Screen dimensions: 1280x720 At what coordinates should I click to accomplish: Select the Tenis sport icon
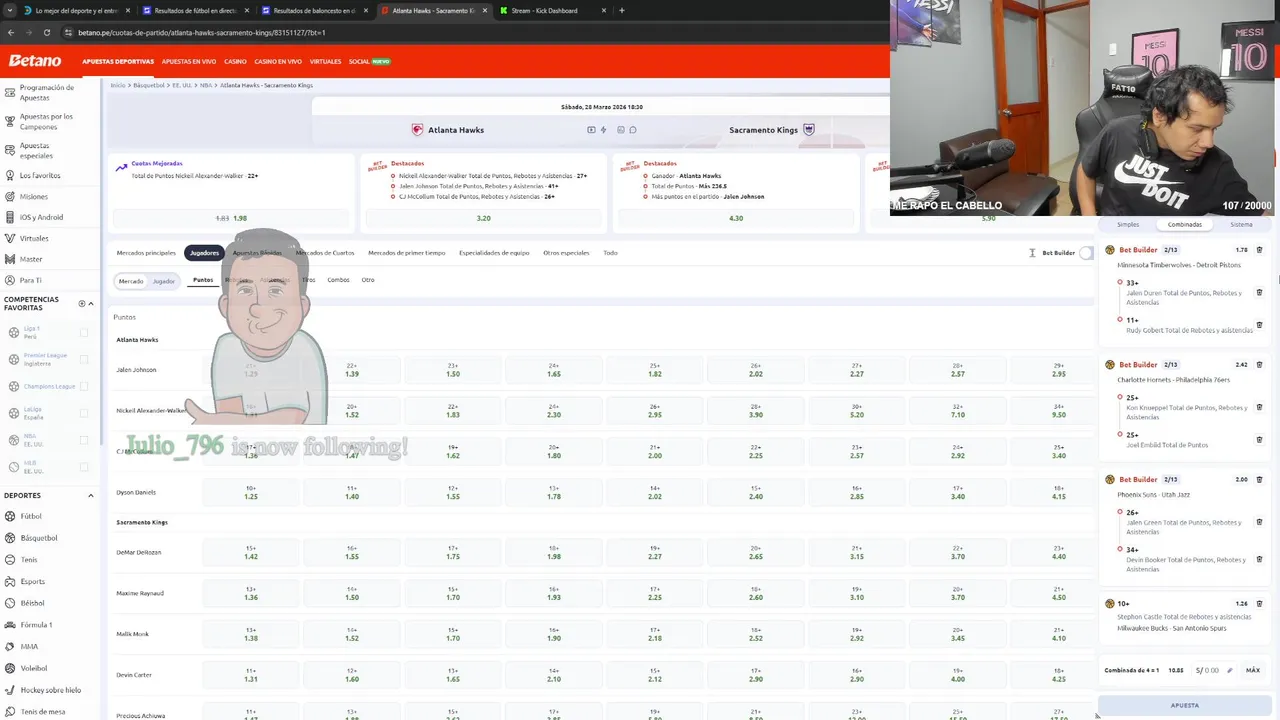pos(9,559)
